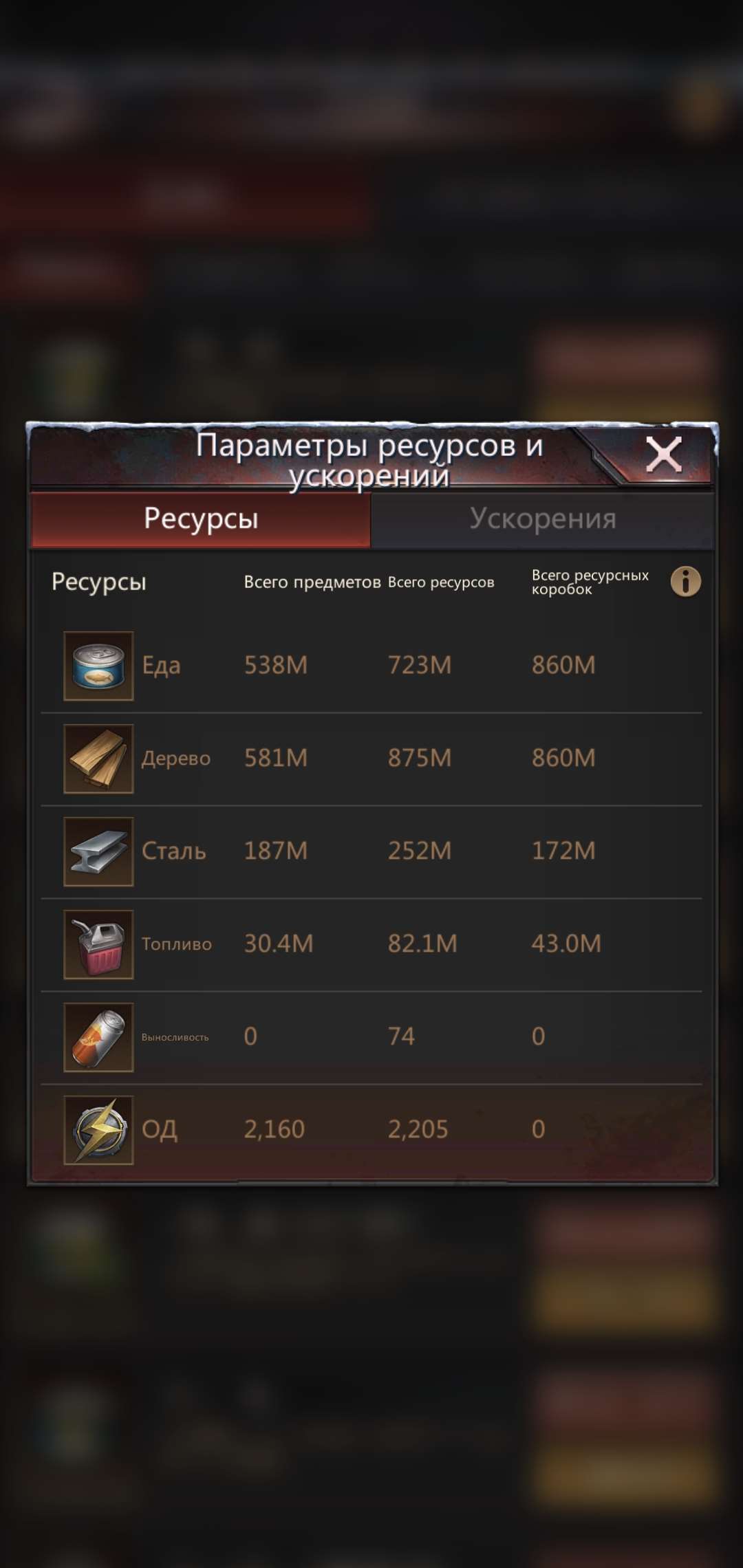Click the Сталь steel beam icon
This screenshot has width=743, height=1568.
(x=98, y=851)
